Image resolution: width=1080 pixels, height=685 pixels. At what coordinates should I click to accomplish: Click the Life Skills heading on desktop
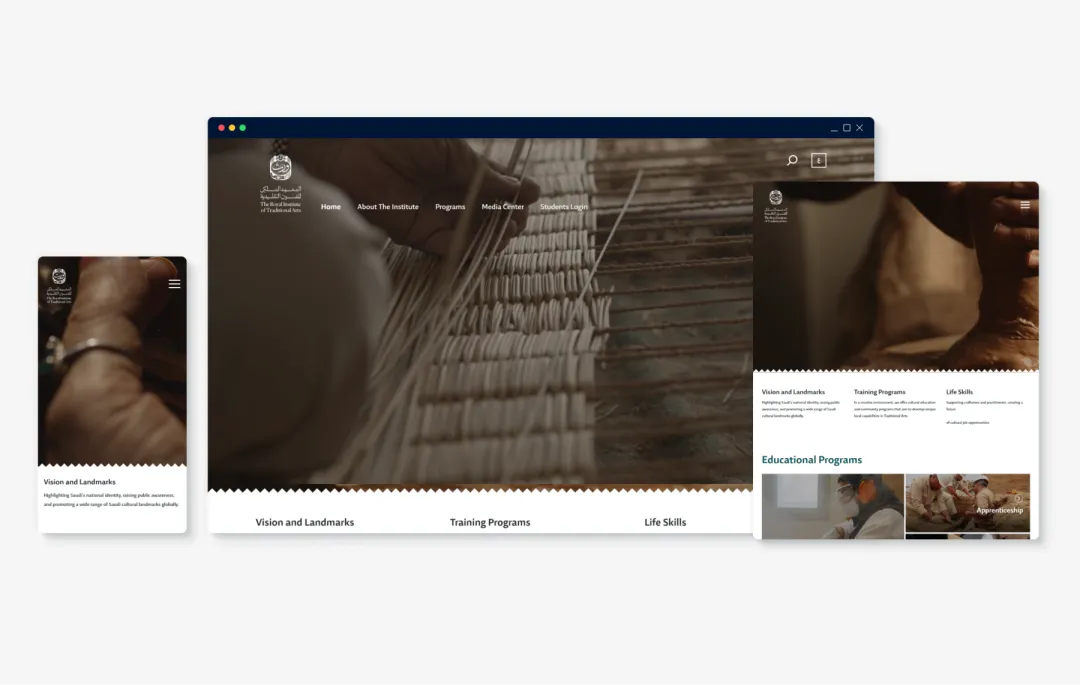coord(665,522)
